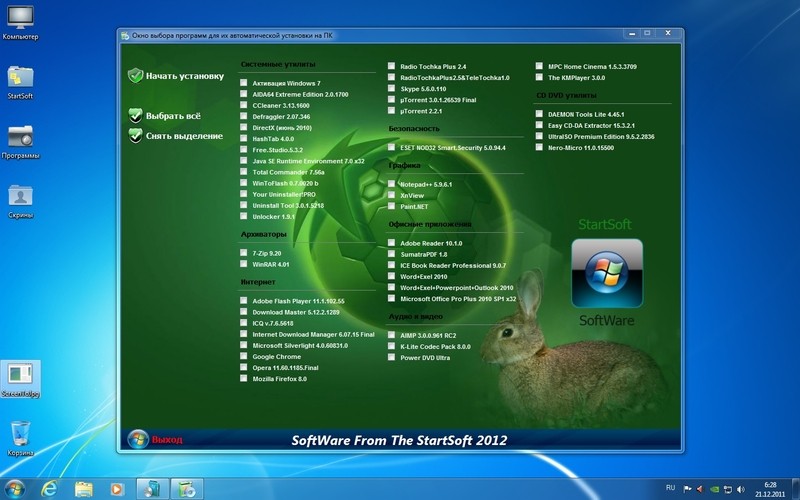Image resolution: width=800 pixels, height=500 pixels.
Task: Click the Java SE Runtime Environment label
Action: (x=308, y=161)
